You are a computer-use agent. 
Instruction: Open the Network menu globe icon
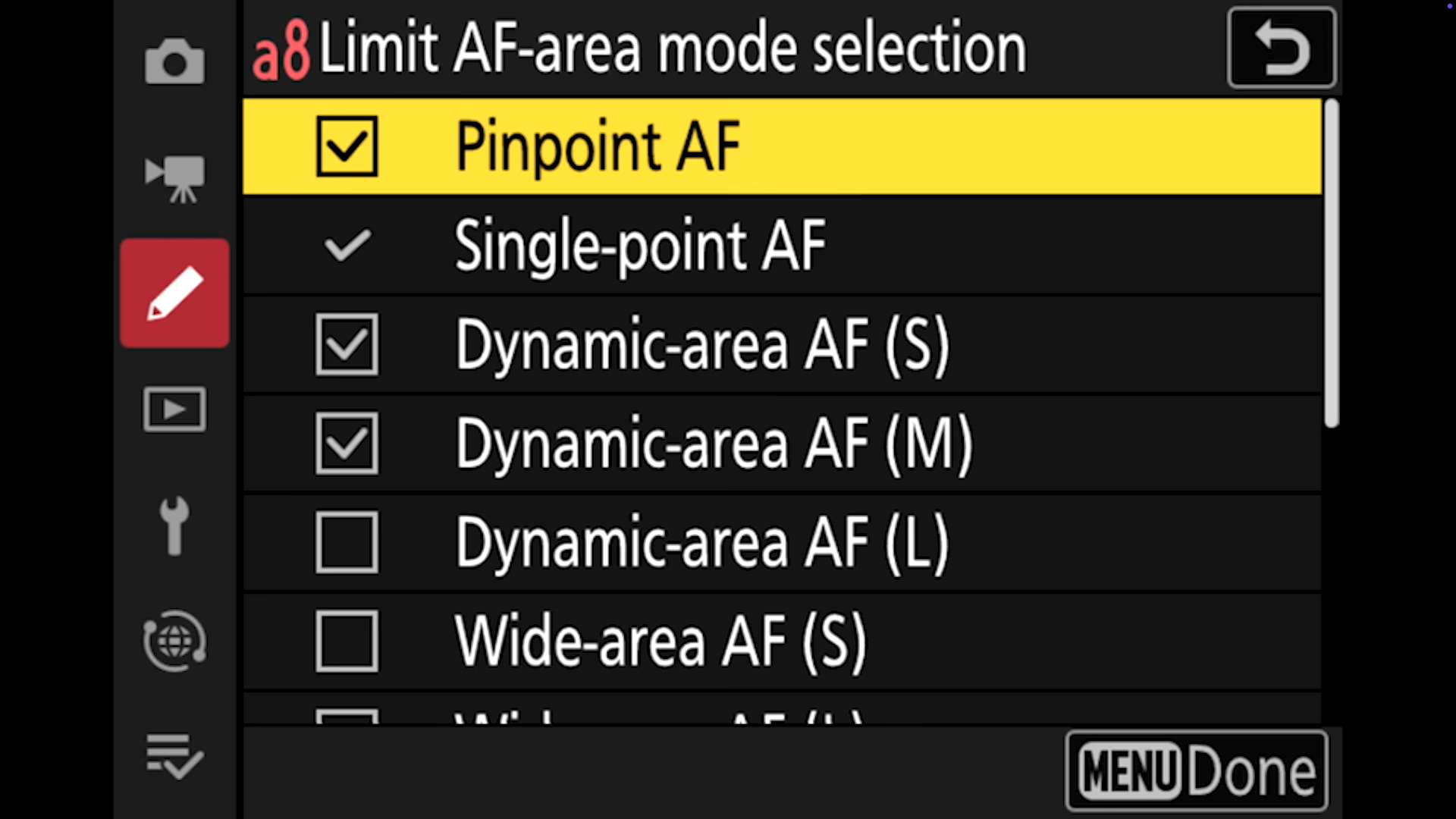tap(174, 642)
